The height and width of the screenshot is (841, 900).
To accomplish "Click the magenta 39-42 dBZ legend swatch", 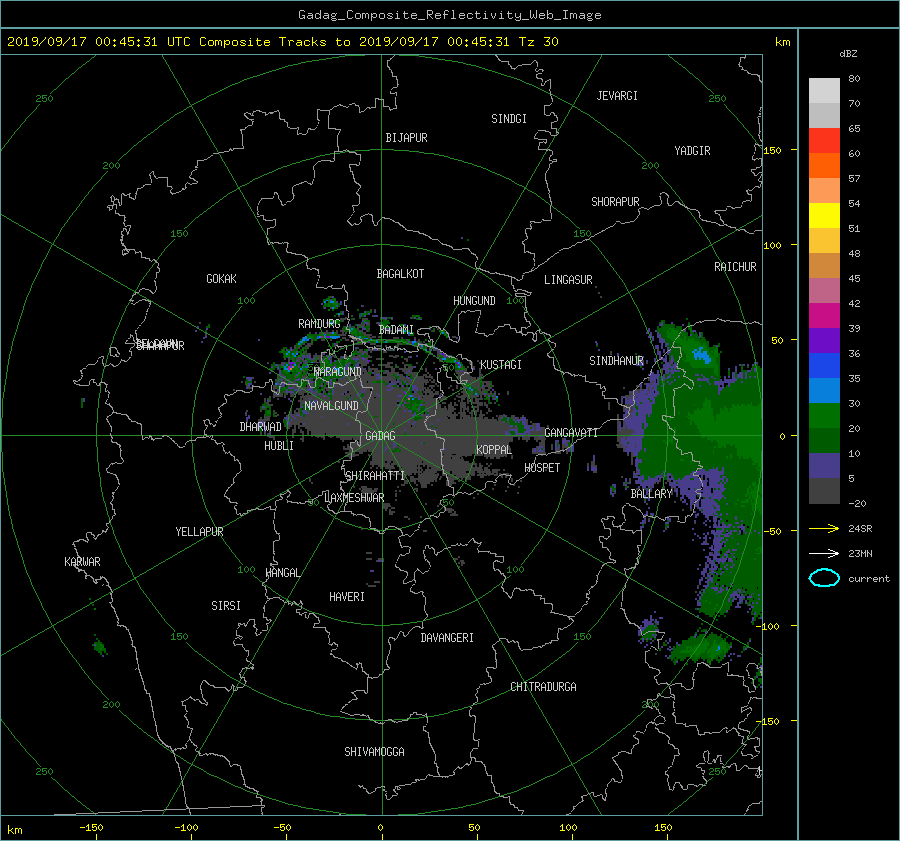I will [824, 316].
